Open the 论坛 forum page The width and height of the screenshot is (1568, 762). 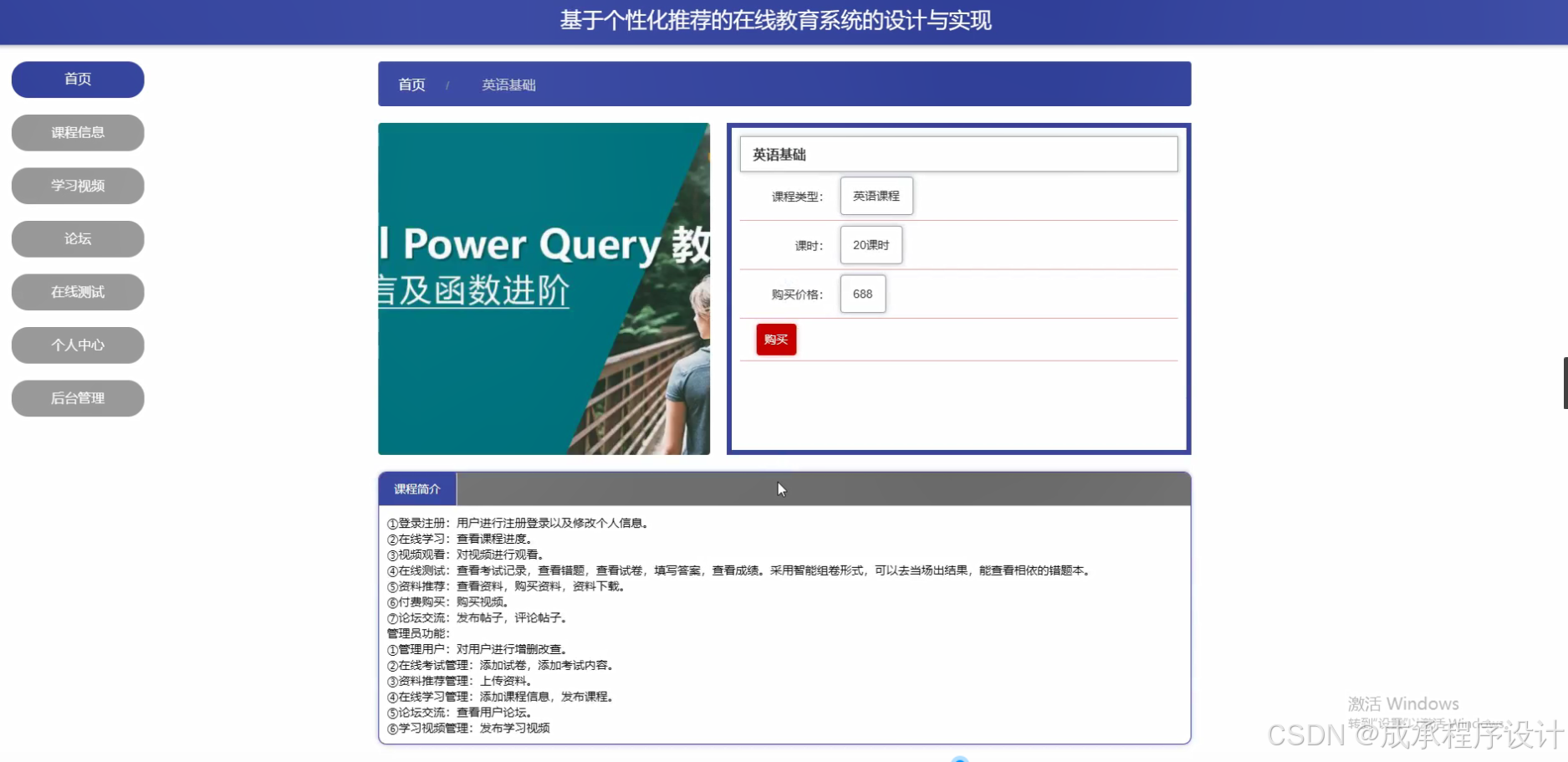click(x=77, y=238)
